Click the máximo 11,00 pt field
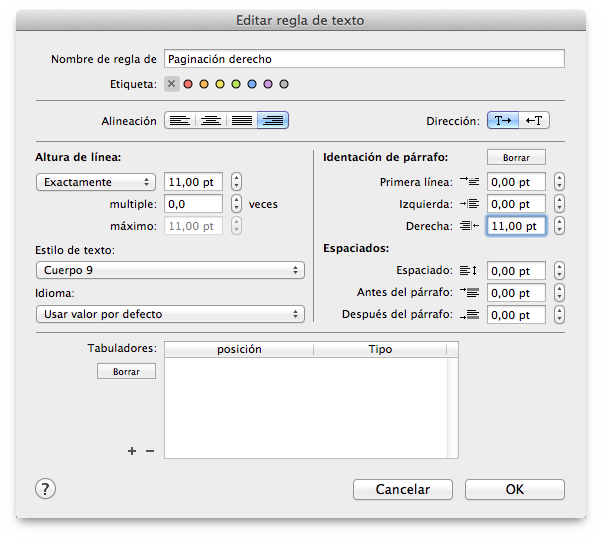The height and width of the screenshot is (540, 602). [194, 226]
